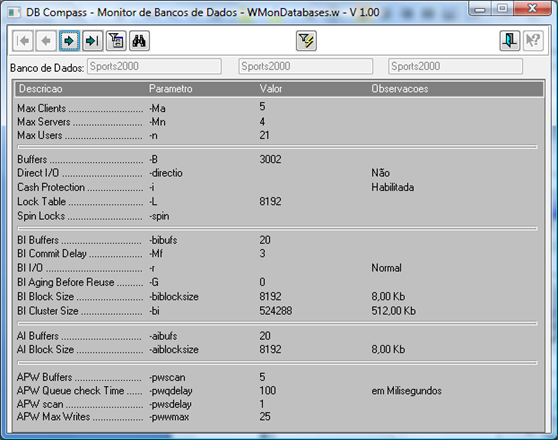Select the Lock Table row
559x441 pixels.
278,202
